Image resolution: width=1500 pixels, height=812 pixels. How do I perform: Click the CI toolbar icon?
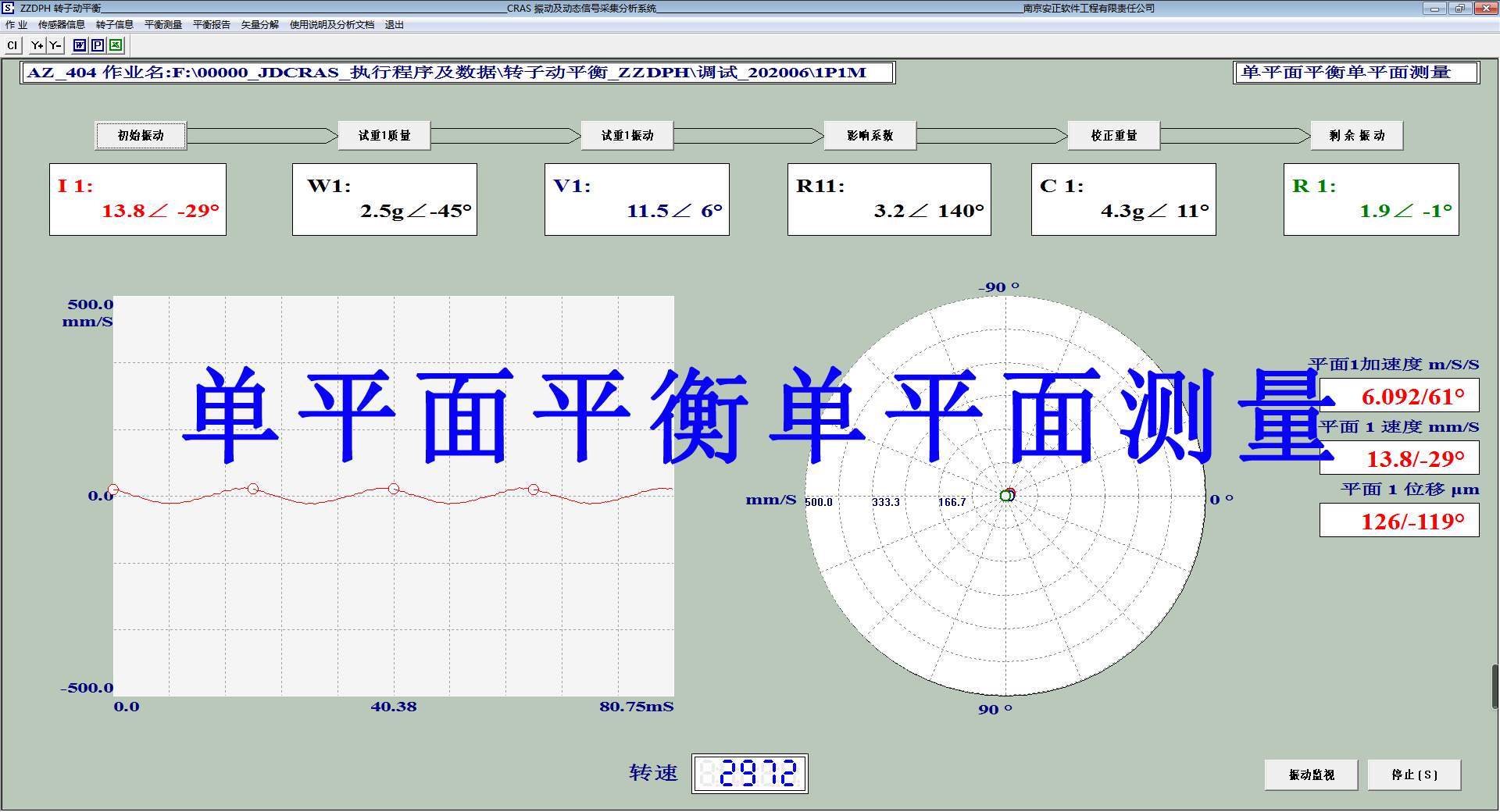pos(12,45)
